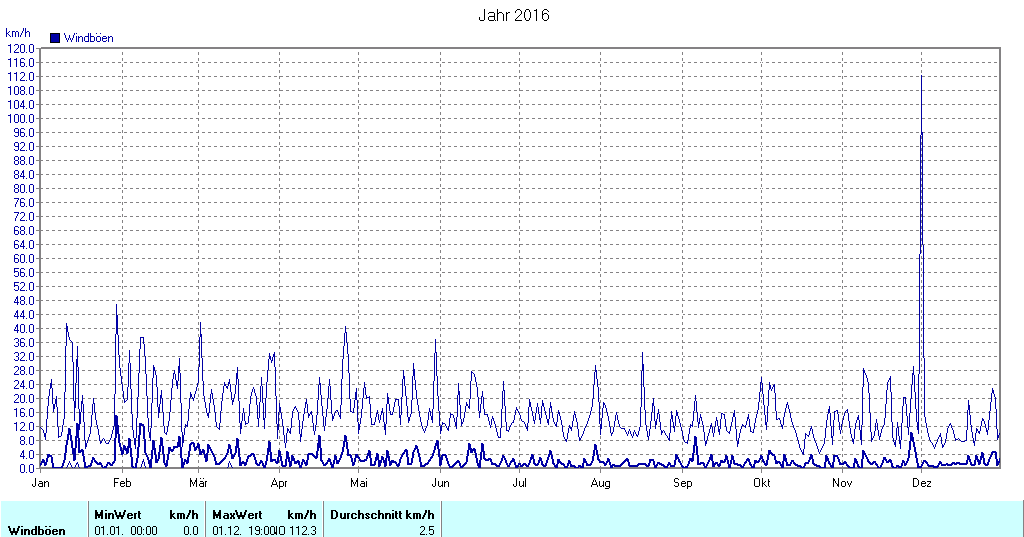Click the average value 2.5 in table
This screenshot has height=537, width=1024.
tap(426, 530)
